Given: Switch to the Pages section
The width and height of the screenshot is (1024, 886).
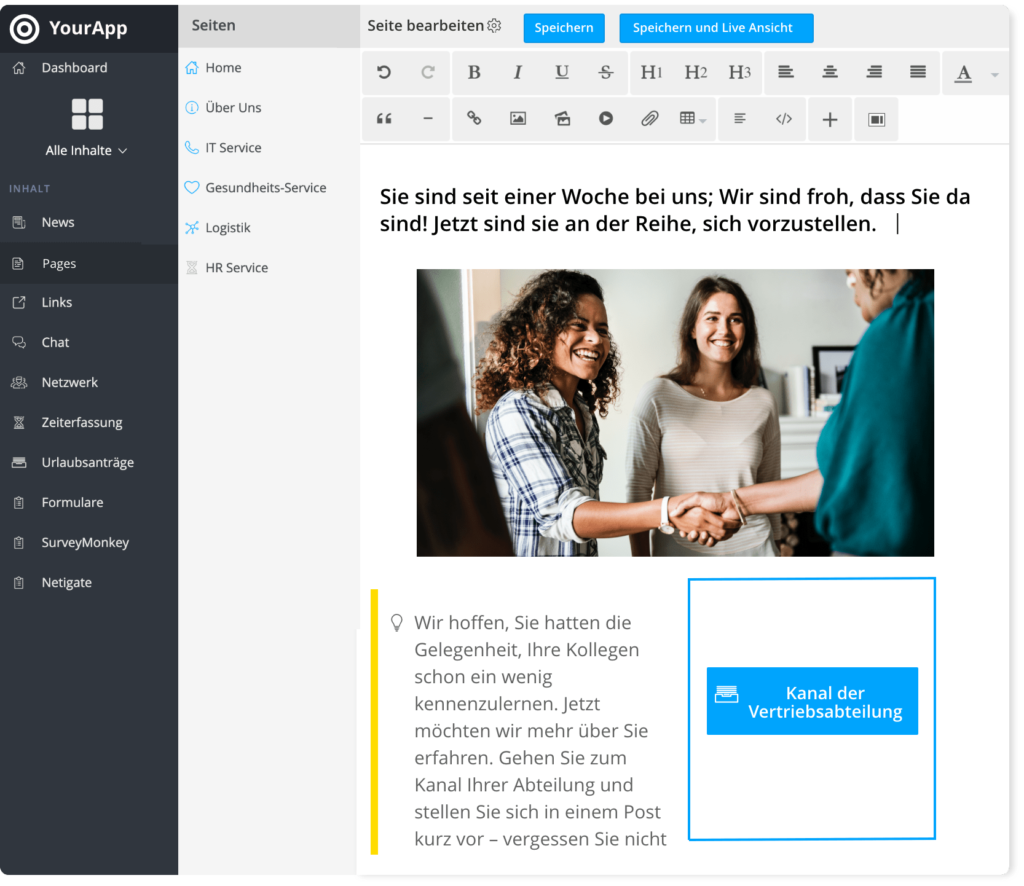Looking at the screenshot, I should point(57,262).
